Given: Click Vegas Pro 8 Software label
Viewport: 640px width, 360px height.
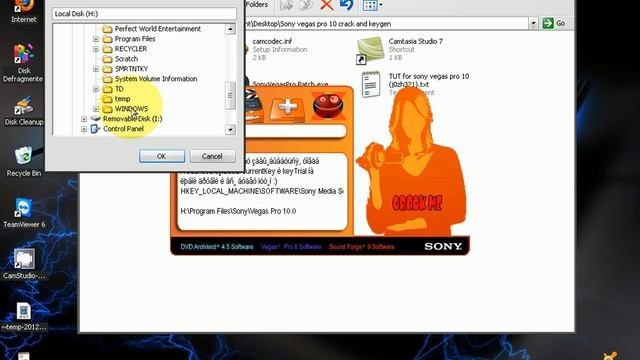Looking at the screenshot, I should pyautogui.click(x=291, y=247).
